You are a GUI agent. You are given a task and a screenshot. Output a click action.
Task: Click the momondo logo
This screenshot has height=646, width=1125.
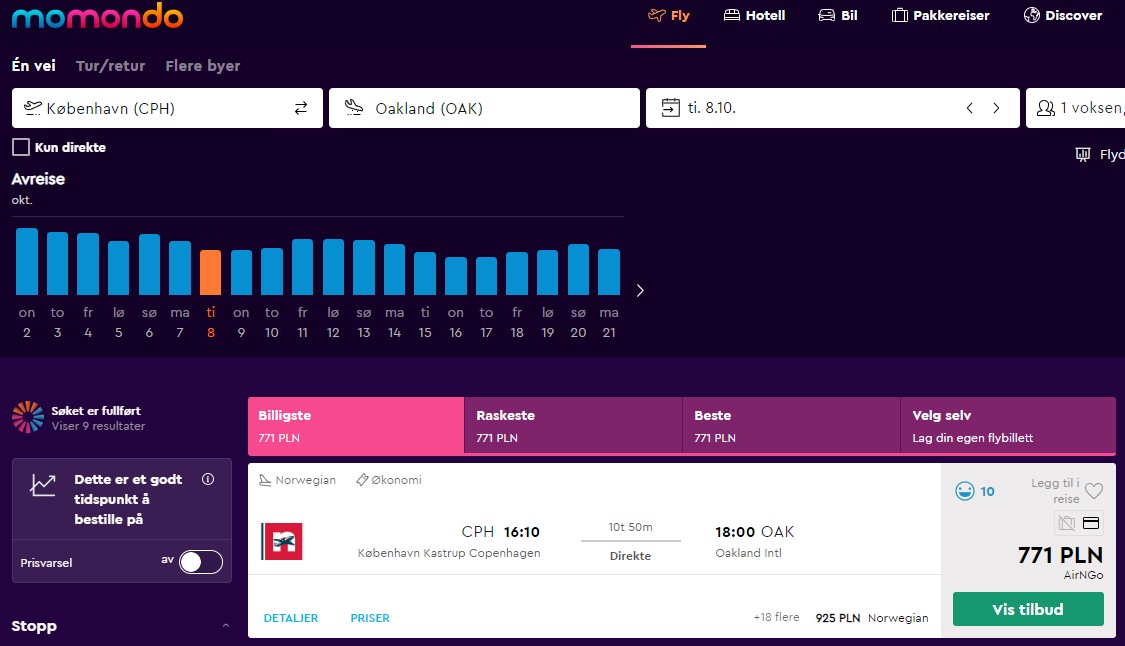(98, 16)
